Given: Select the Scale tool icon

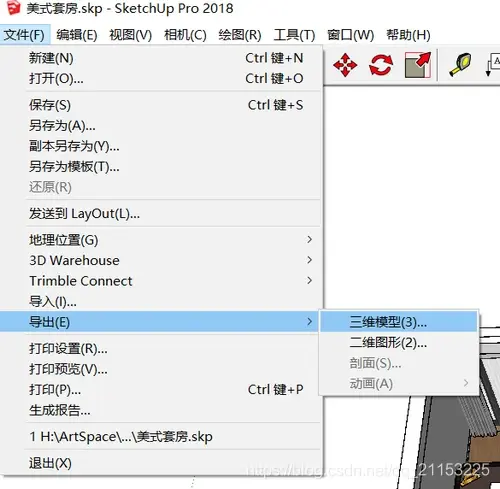Looking at the screenshot, I should click(418, 65).
